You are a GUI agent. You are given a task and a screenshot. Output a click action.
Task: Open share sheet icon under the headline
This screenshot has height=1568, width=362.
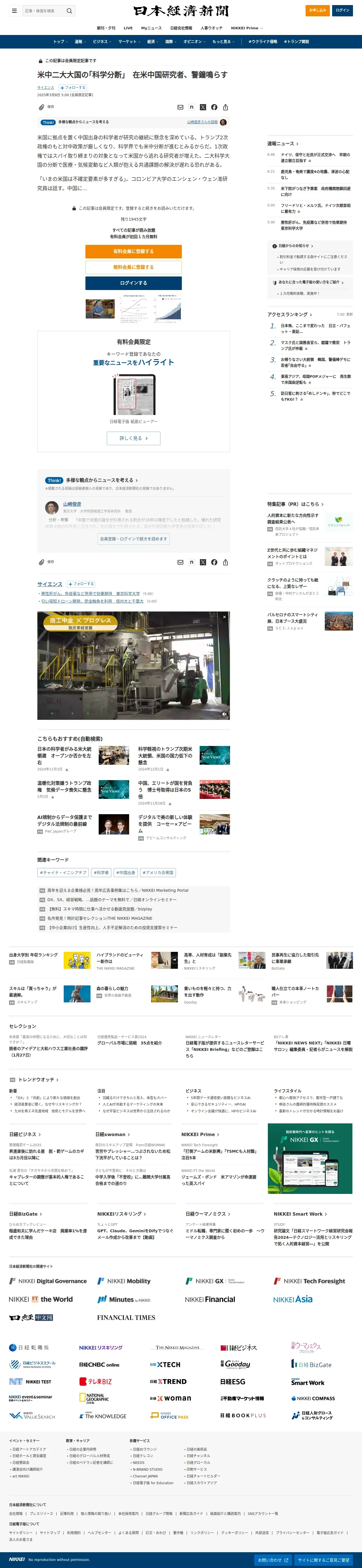pyautogui.click(x=226, y=107)
